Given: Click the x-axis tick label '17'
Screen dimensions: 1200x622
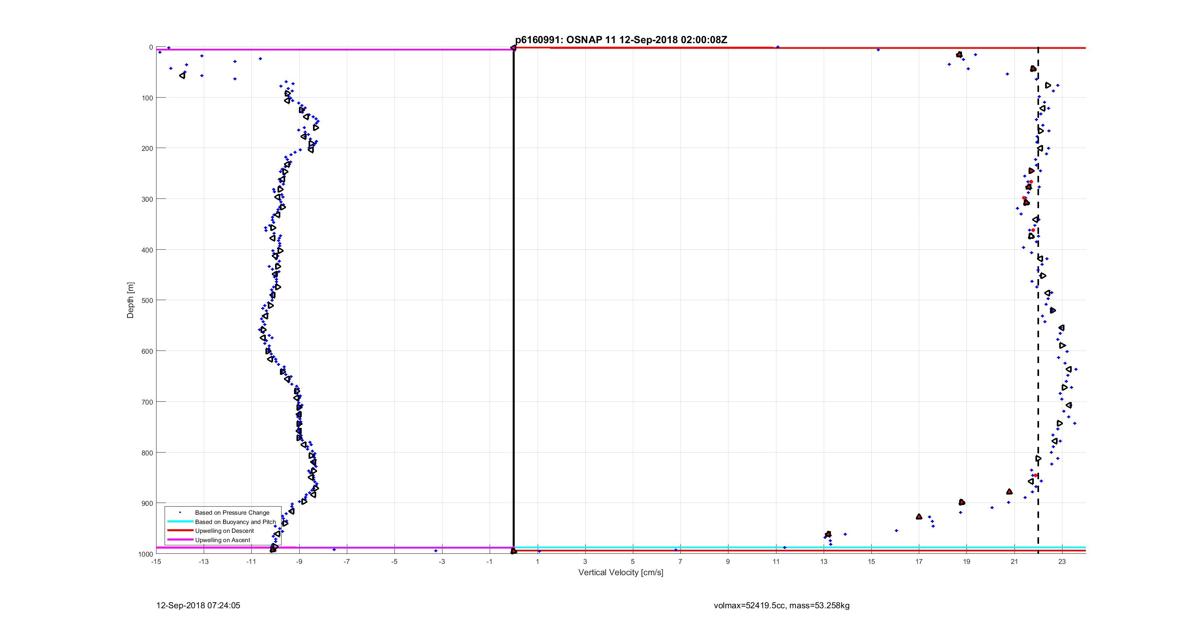Looking at the screenshot, I should pyautogui.click(x=919, y=562).
